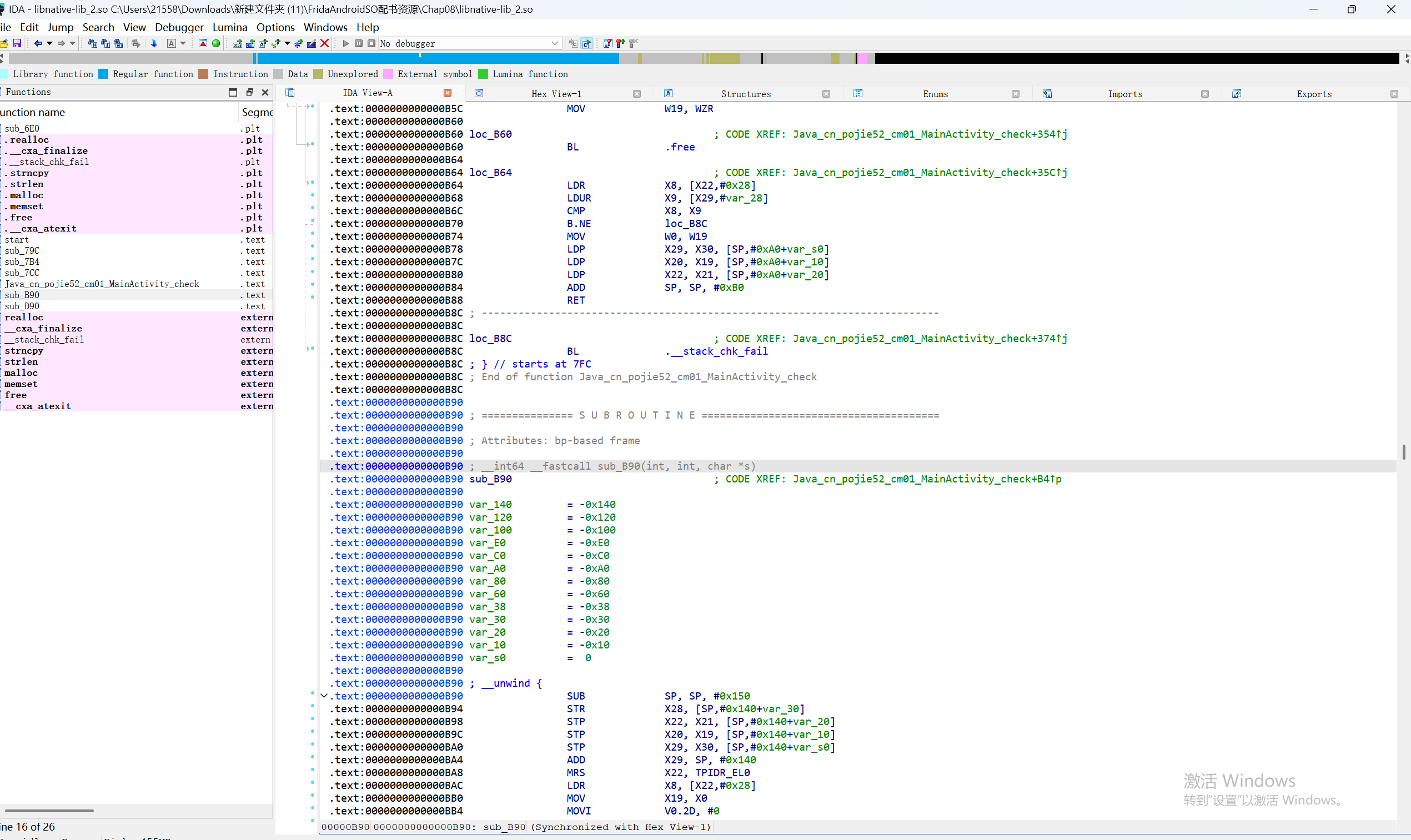Click the Save database icon
The width and height of the screenshot is (1411, 840).
click(x=17, y=43)
